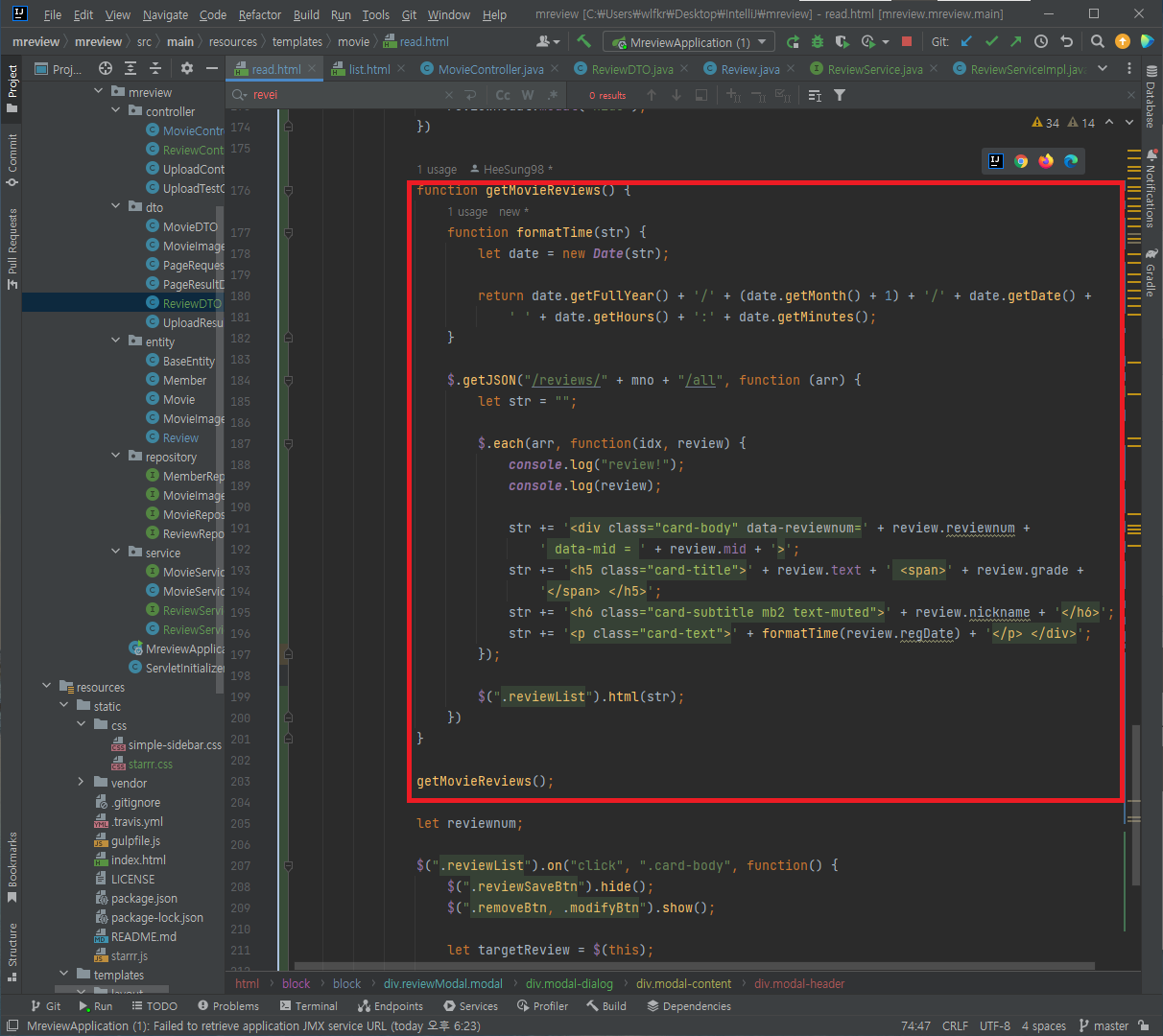Toggle Words (W) option in find bar
The image size is (1163, 1036).
pyautogui.click(x=528, y=95)
